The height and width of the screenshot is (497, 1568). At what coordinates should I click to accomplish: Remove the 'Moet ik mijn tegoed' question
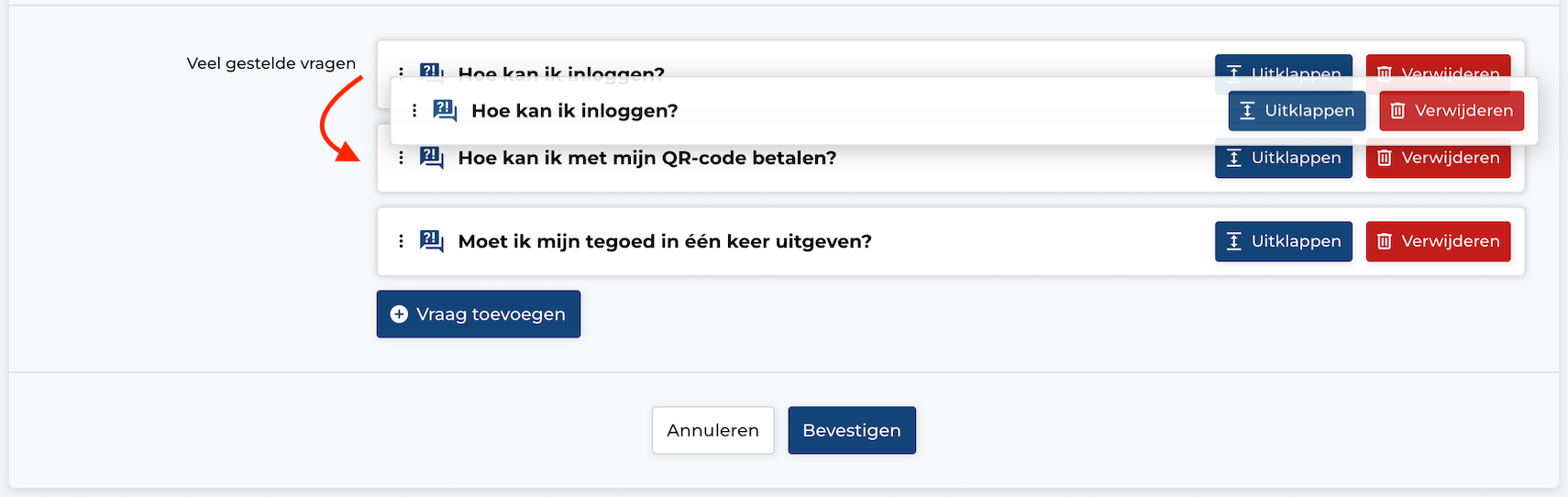1438,241
